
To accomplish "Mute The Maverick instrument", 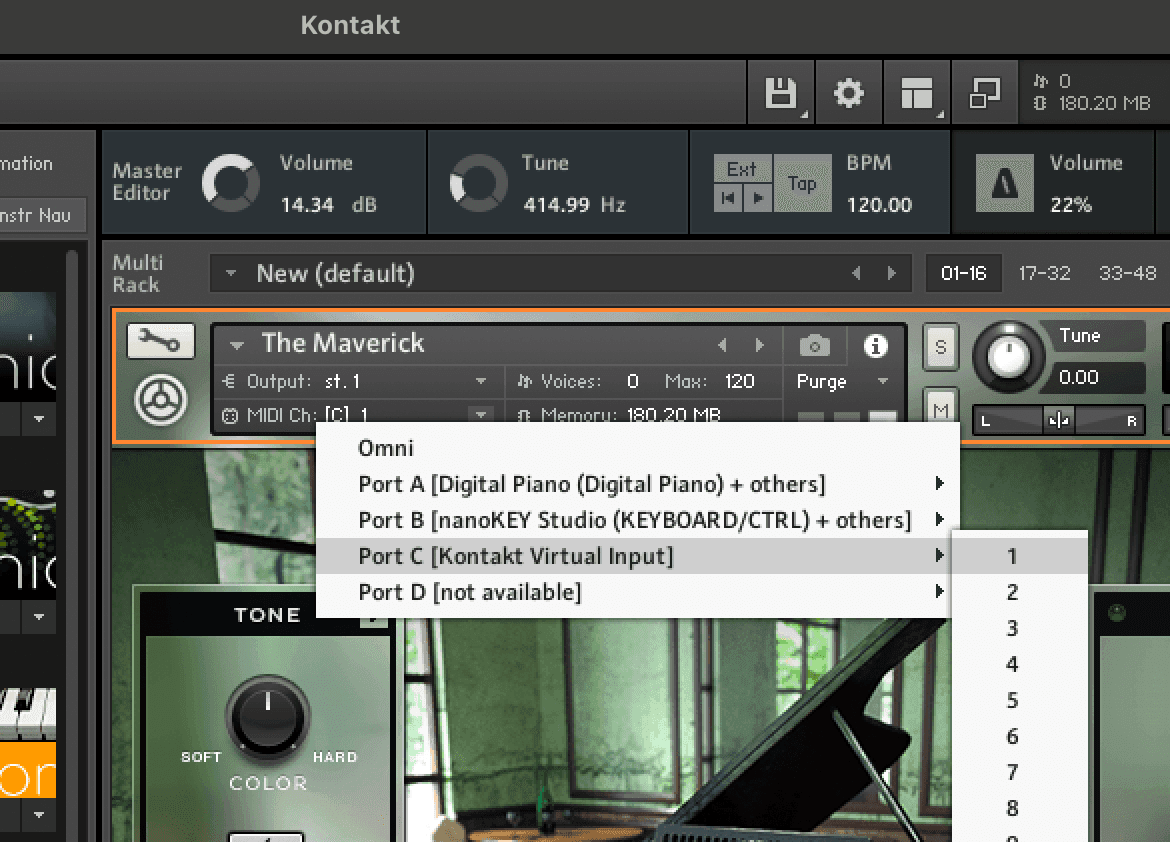I will point(940,410).
